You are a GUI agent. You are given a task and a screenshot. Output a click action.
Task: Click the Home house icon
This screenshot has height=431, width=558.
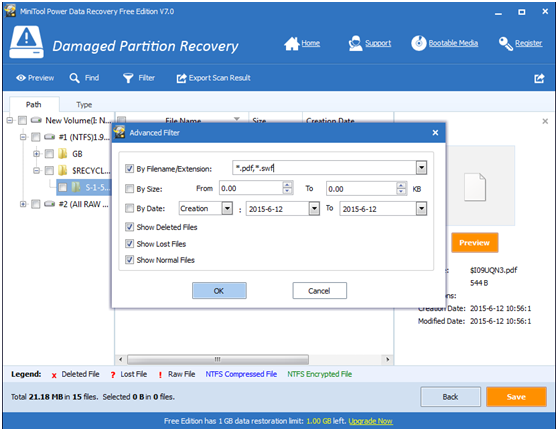point(291,43)
